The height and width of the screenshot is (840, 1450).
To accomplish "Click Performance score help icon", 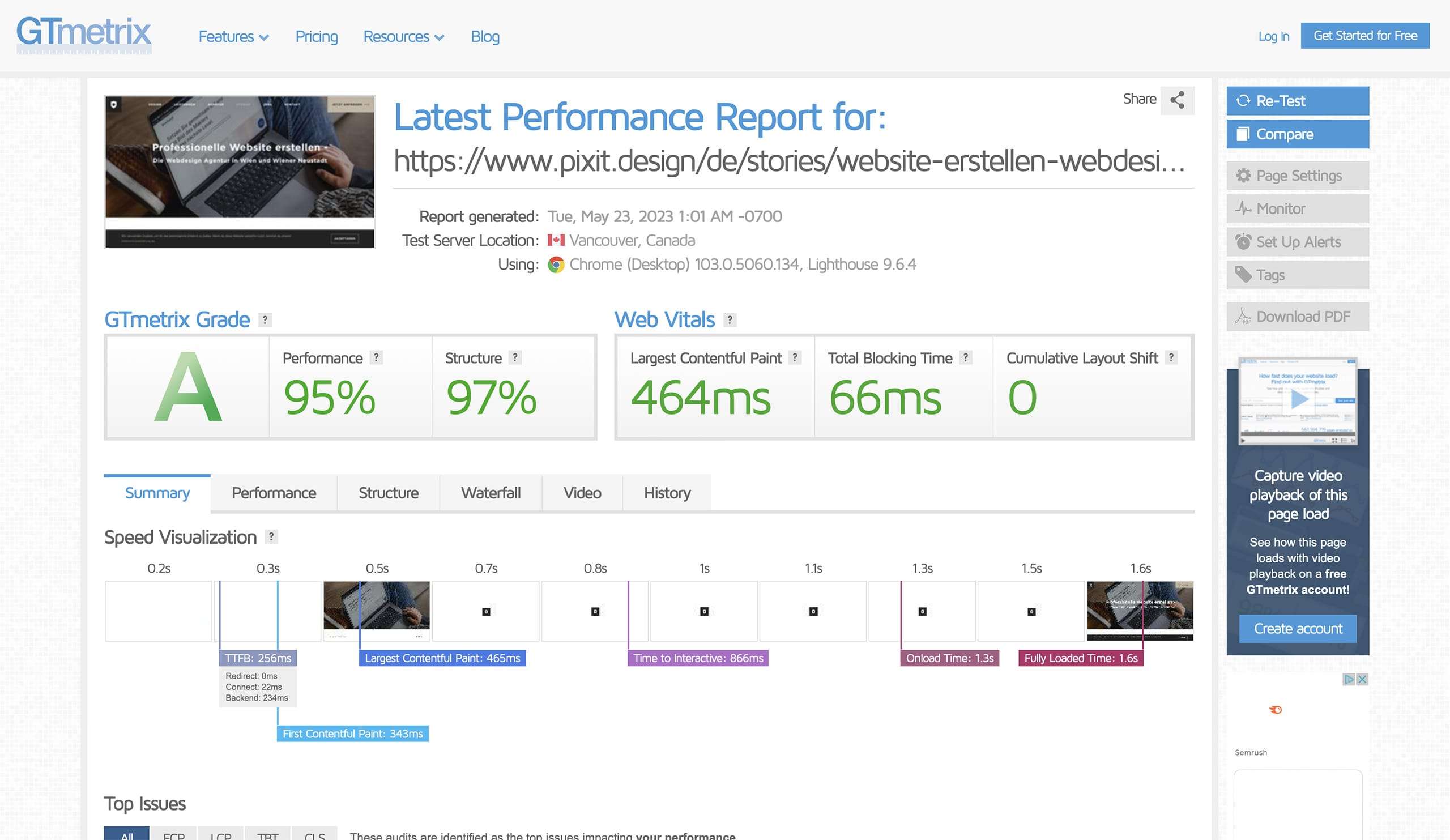I will 376,357.
